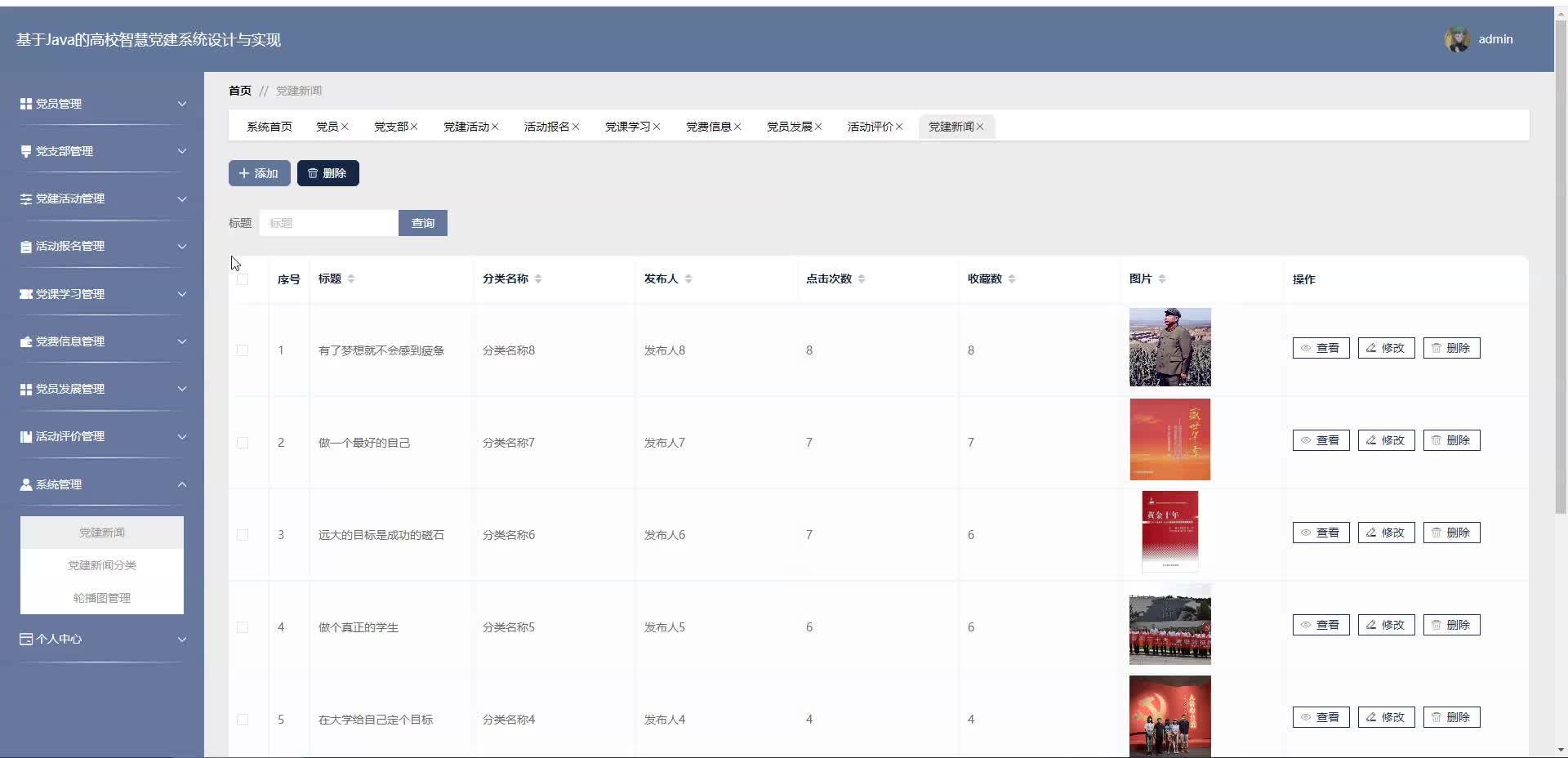Toggle the select-all checkbox in table header
Image resolution: width=1568 pixels, height=758 pixels.
(243, 279)
